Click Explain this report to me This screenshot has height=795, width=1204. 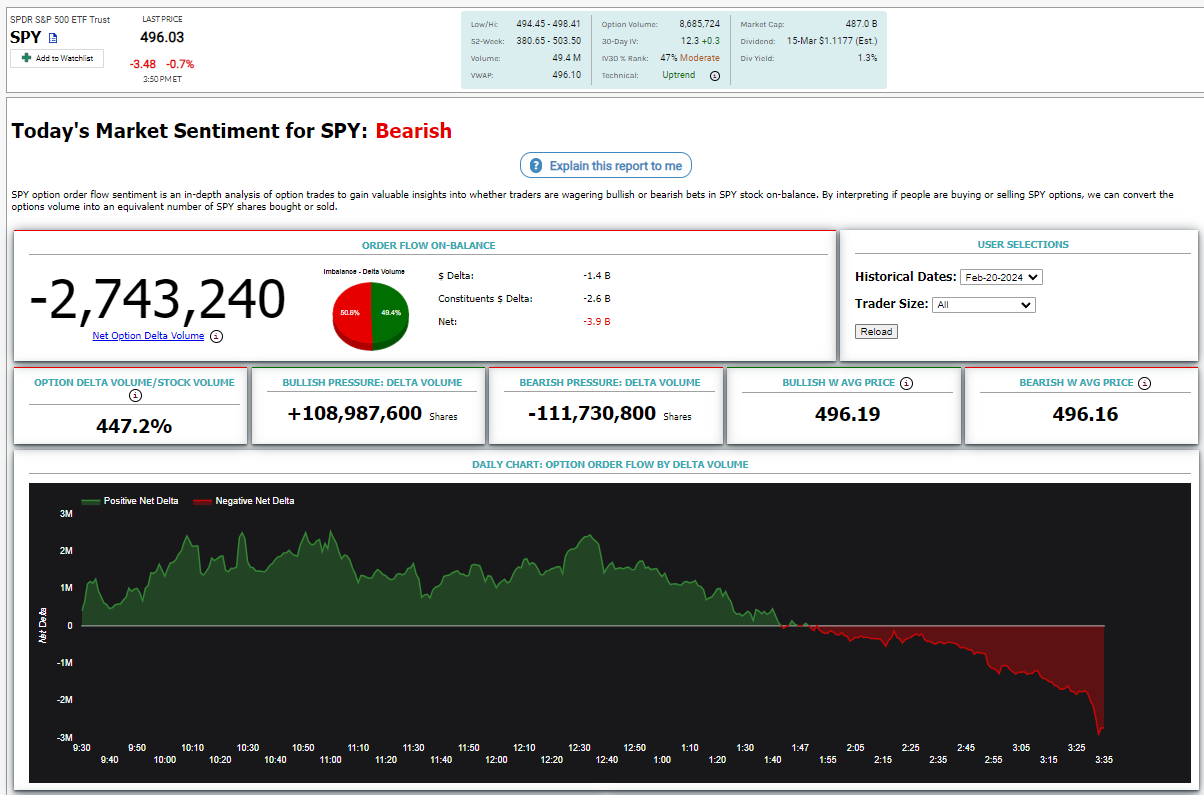[x=605, y=166]
